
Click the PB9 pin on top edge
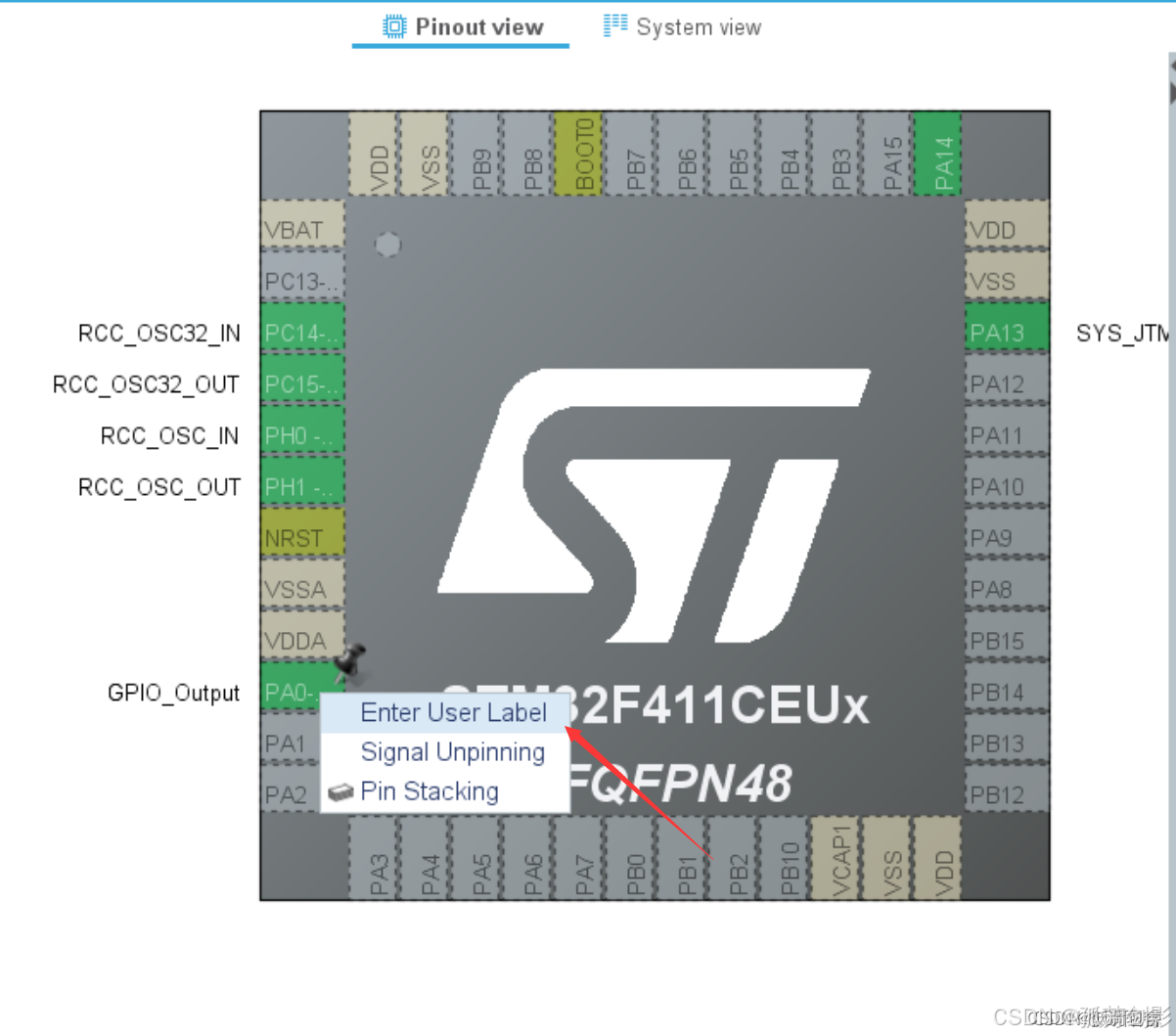tap(475, 154)
